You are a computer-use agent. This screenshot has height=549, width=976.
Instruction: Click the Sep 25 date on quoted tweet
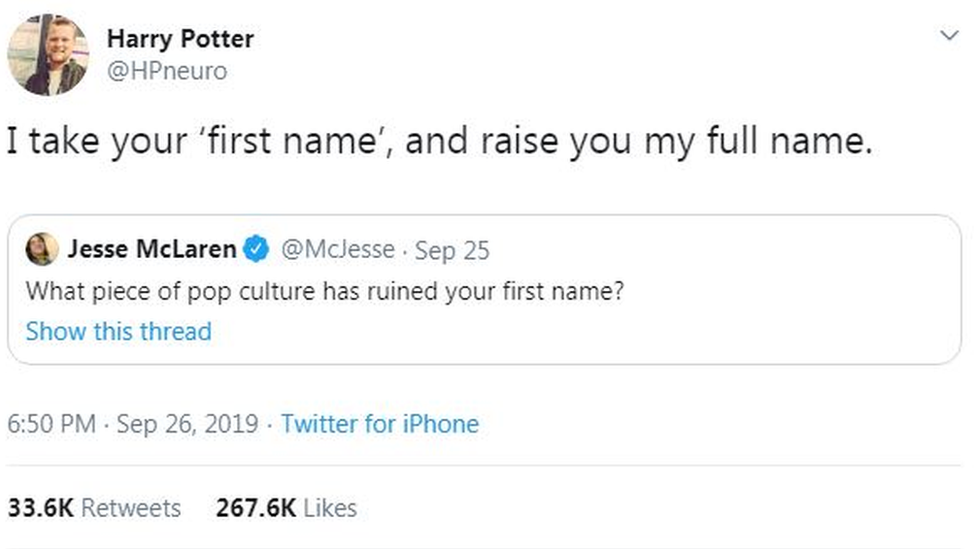tap(452, 249)
